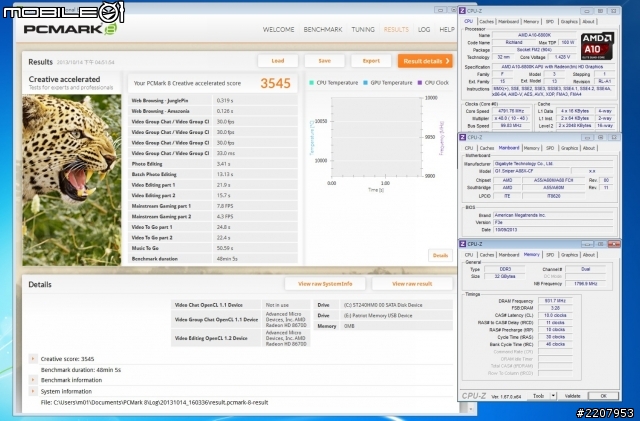
Task: Select the Caches tab in bottom CPU-Z window
Action: 487,255
